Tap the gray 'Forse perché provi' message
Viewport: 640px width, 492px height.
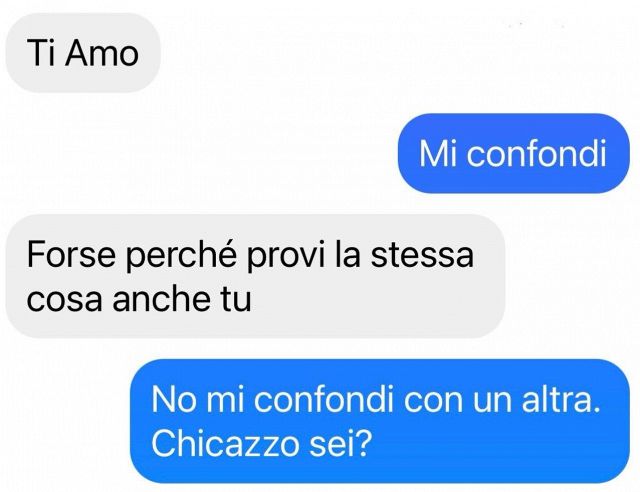tap(256, 276)
